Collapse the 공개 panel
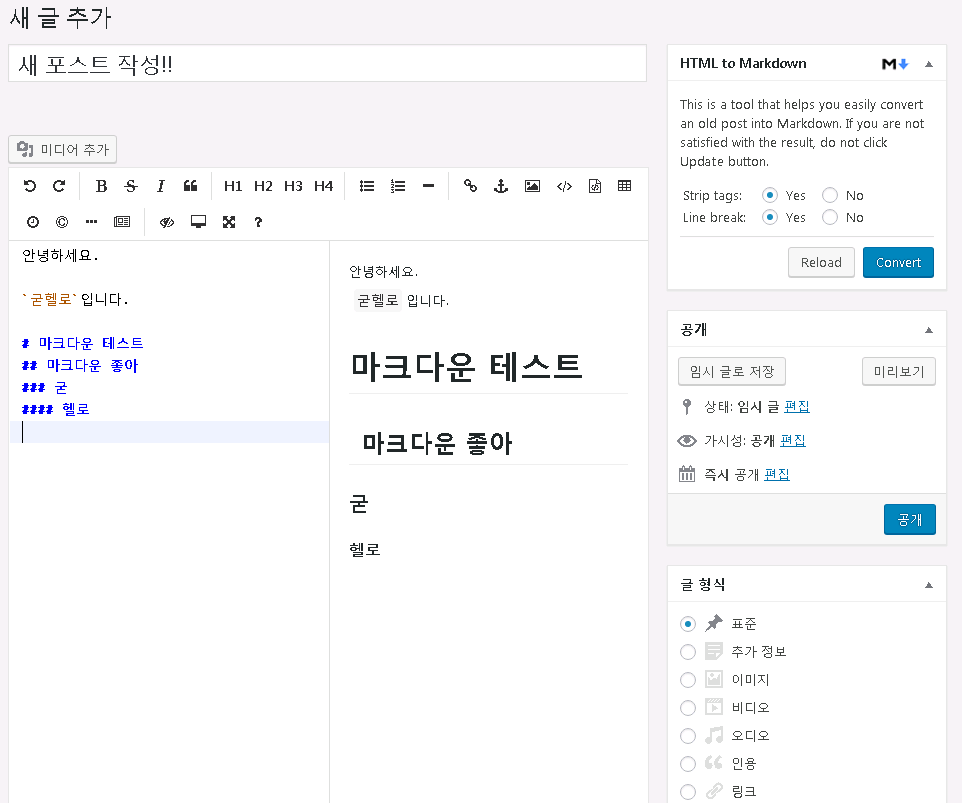 929,330
